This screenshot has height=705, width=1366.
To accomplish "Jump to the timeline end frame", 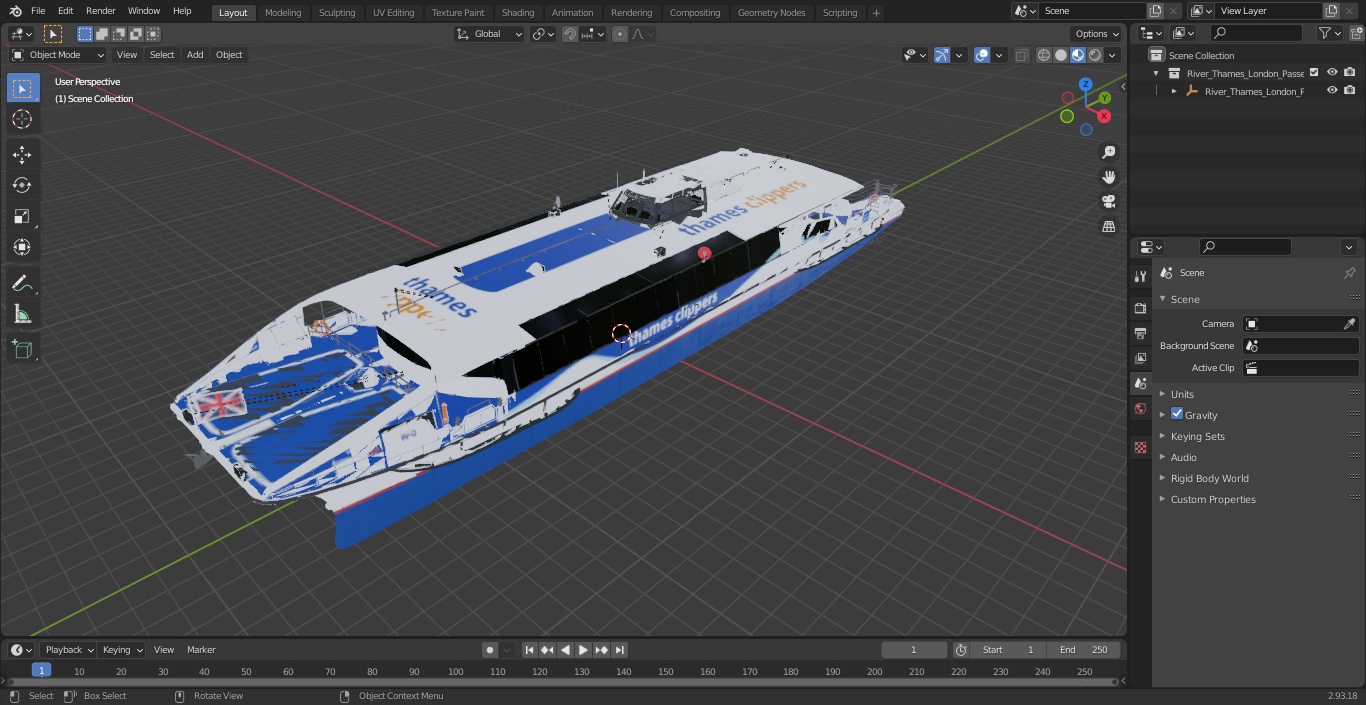I will click(x=619, y=650).
